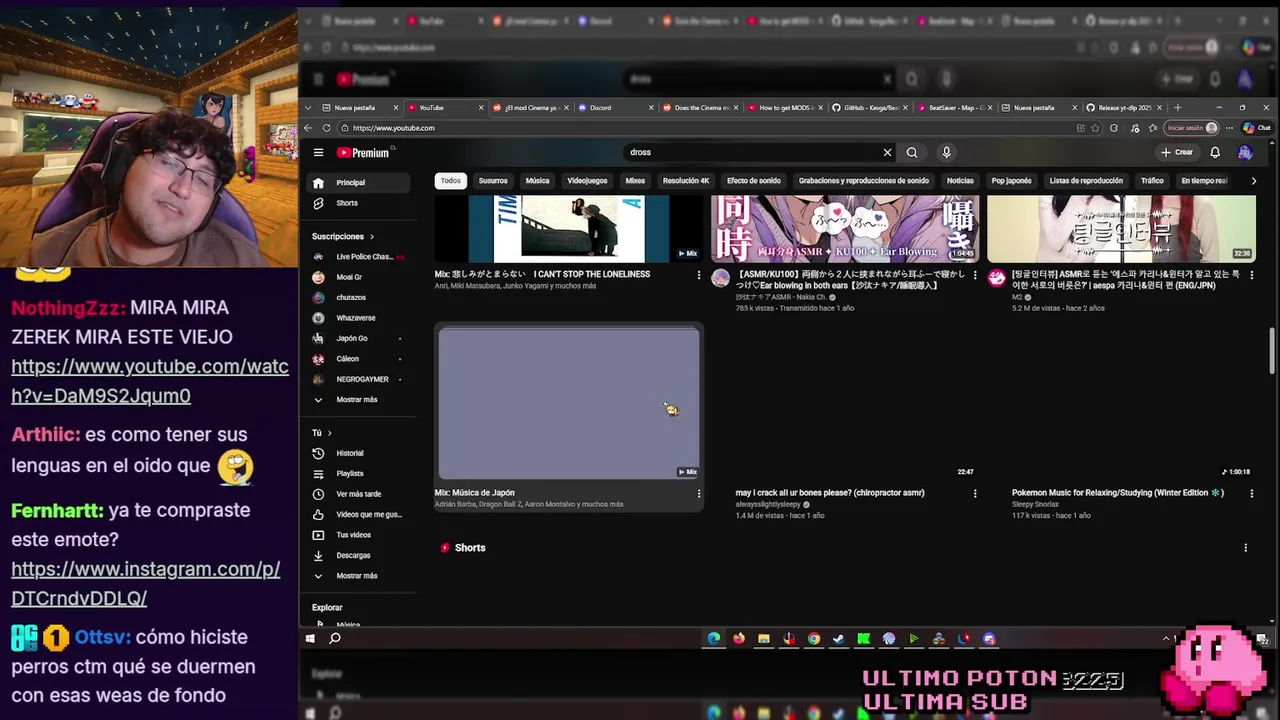Open the account avatar menu
Image resolution: width=1280 pixels, height=720 pixels.
(x=1245, y=153)
